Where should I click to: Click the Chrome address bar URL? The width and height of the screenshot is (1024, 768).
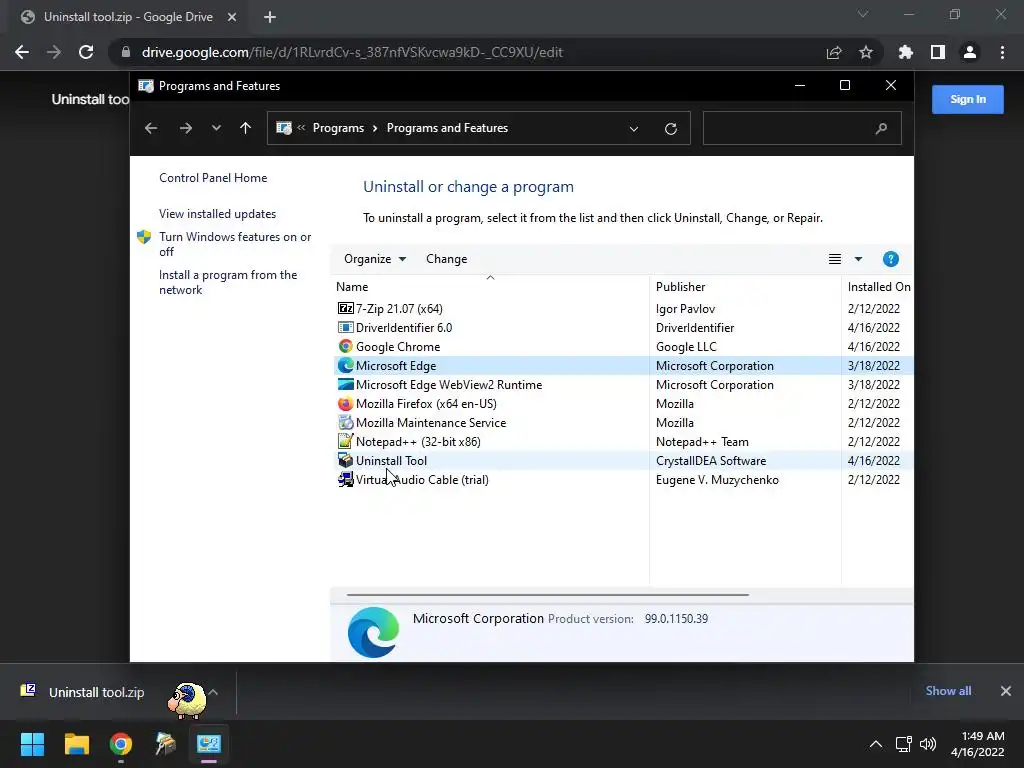(352, 52)
